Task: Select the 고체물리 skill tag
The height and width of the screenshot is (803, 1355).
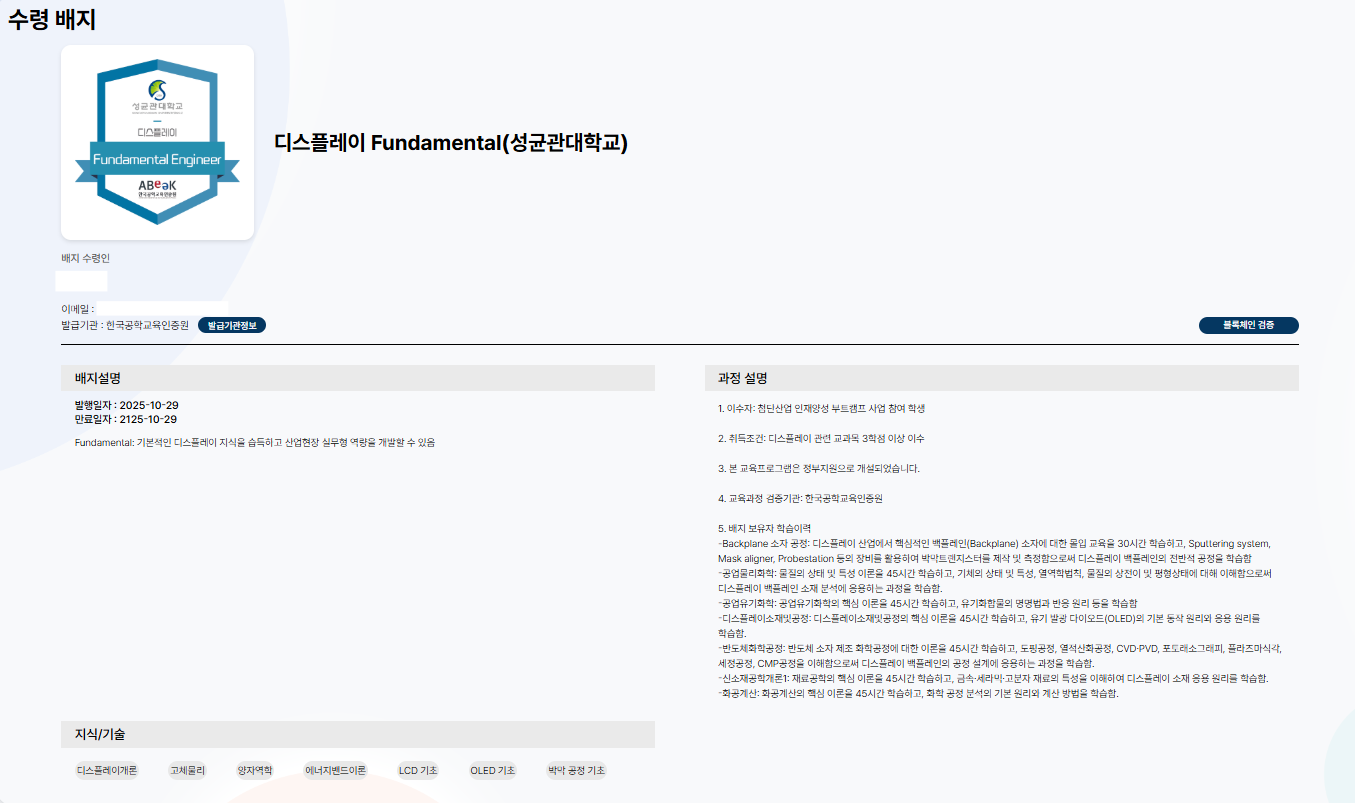Action: [187, 771]
